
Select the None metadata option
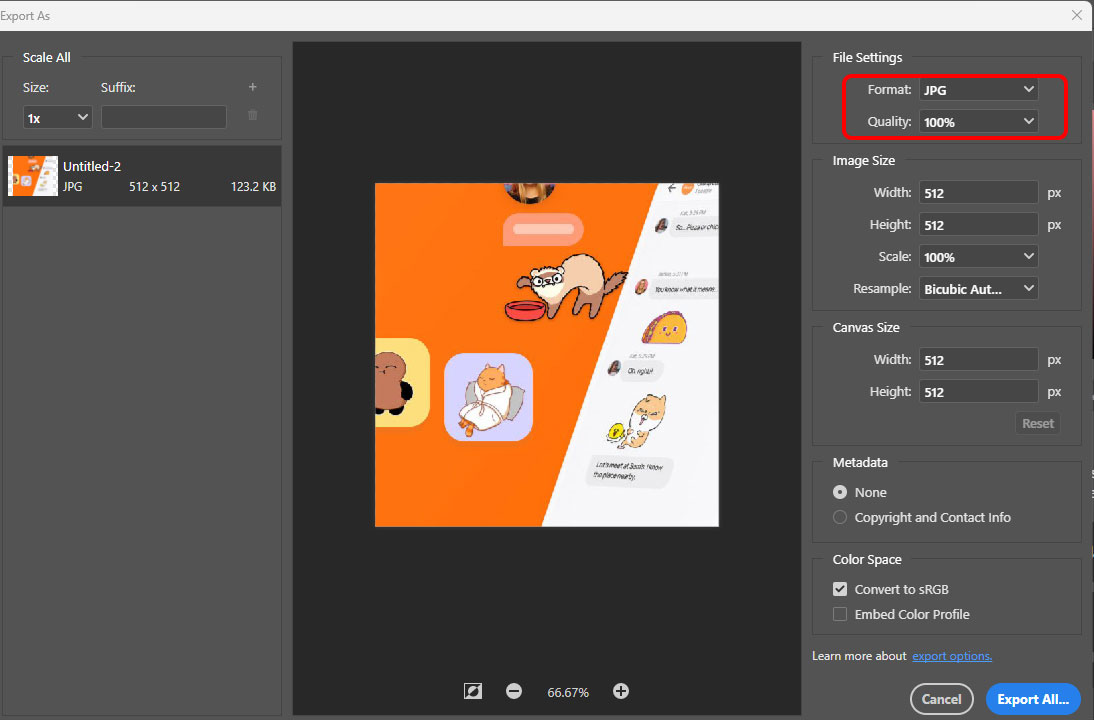(x=840, y=493)
